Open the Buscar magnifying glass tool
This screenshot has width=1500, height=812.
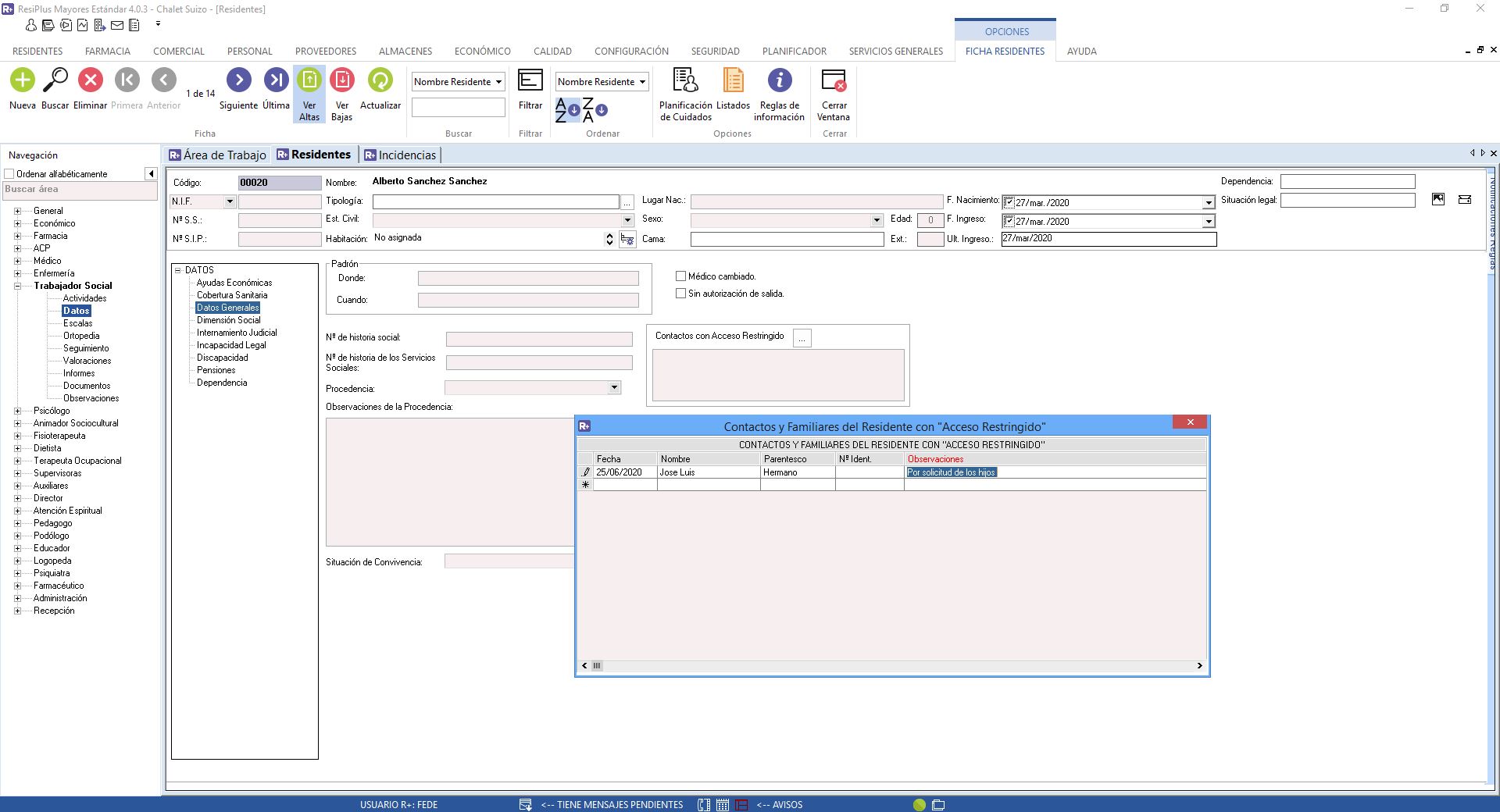[x=55, y=80]
